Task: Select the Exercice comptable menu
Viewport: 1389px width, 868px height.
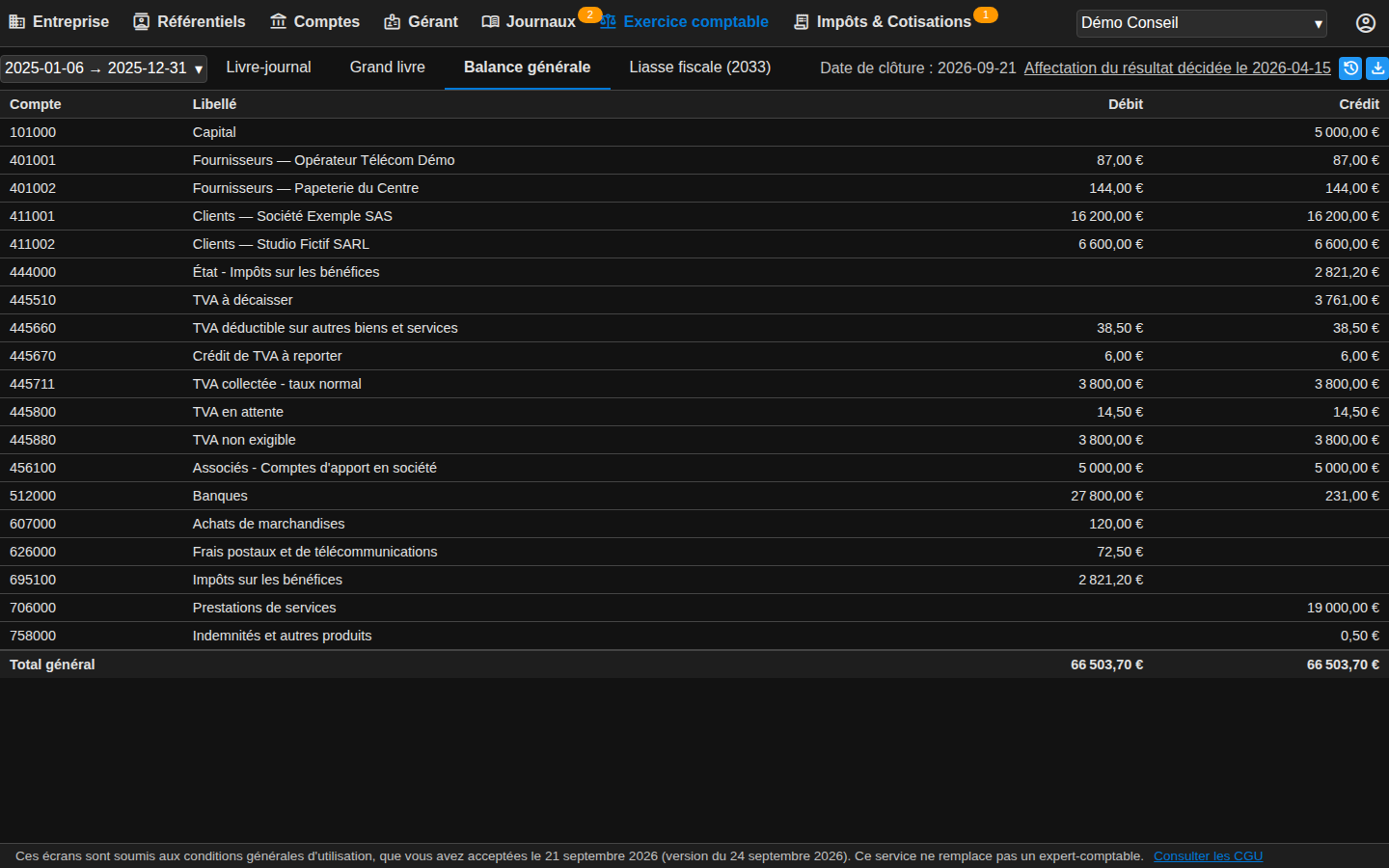Action: coord(684,22)
